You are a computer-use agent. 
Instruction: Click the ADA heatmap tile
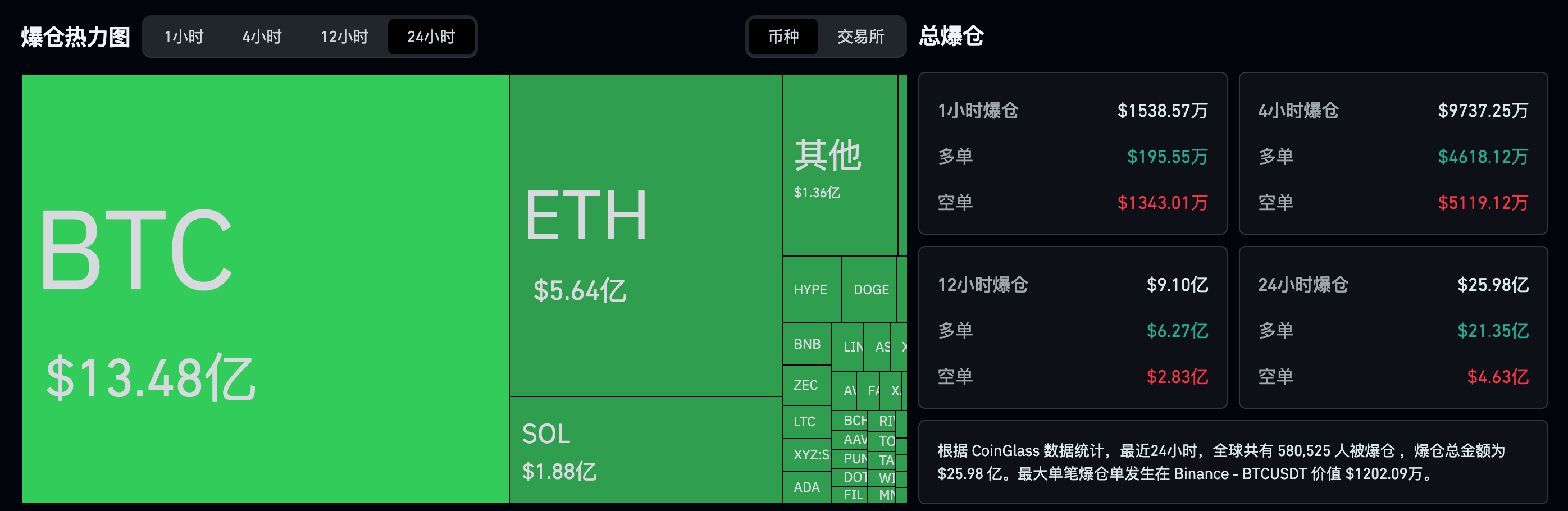806,487
